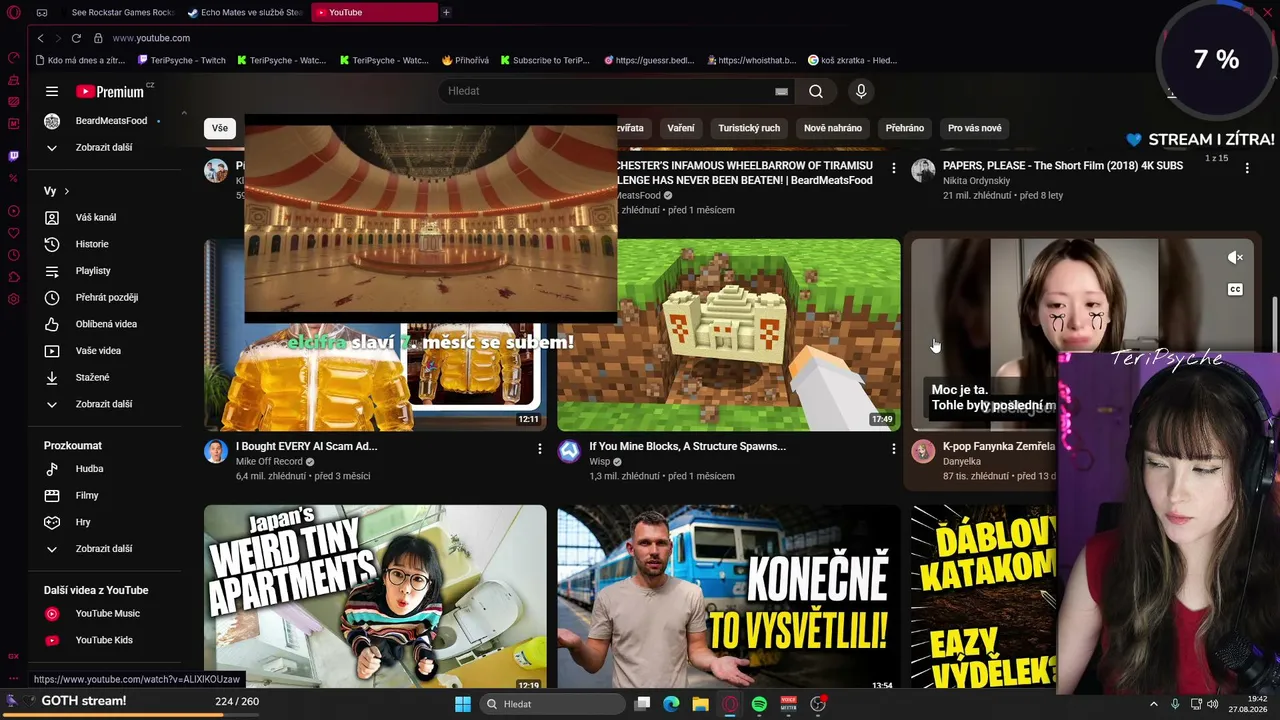Go back with the browser back arrow

point(40,38)
